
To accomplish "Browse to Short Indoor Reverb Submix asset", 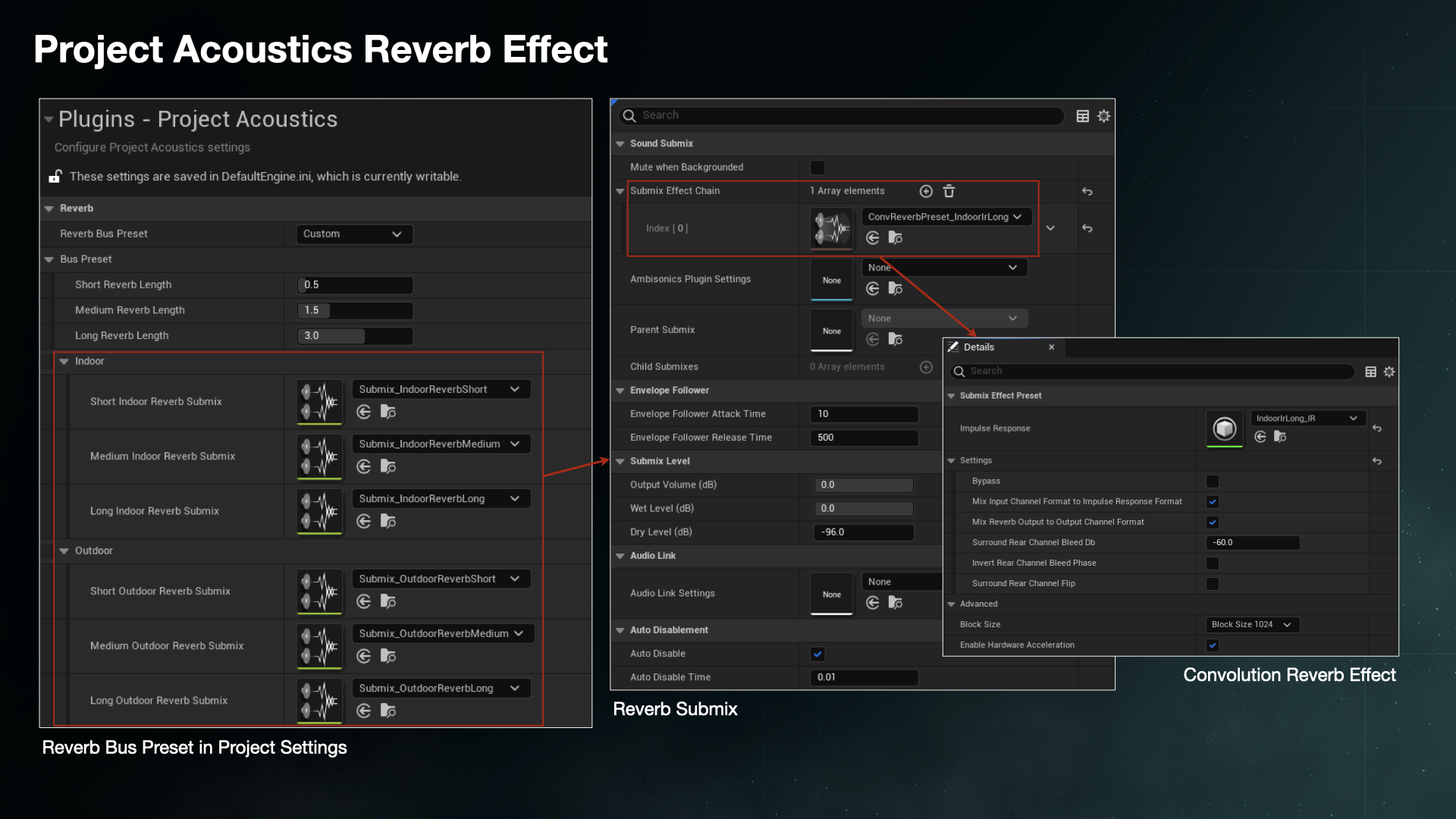I will tap(388, 412).
